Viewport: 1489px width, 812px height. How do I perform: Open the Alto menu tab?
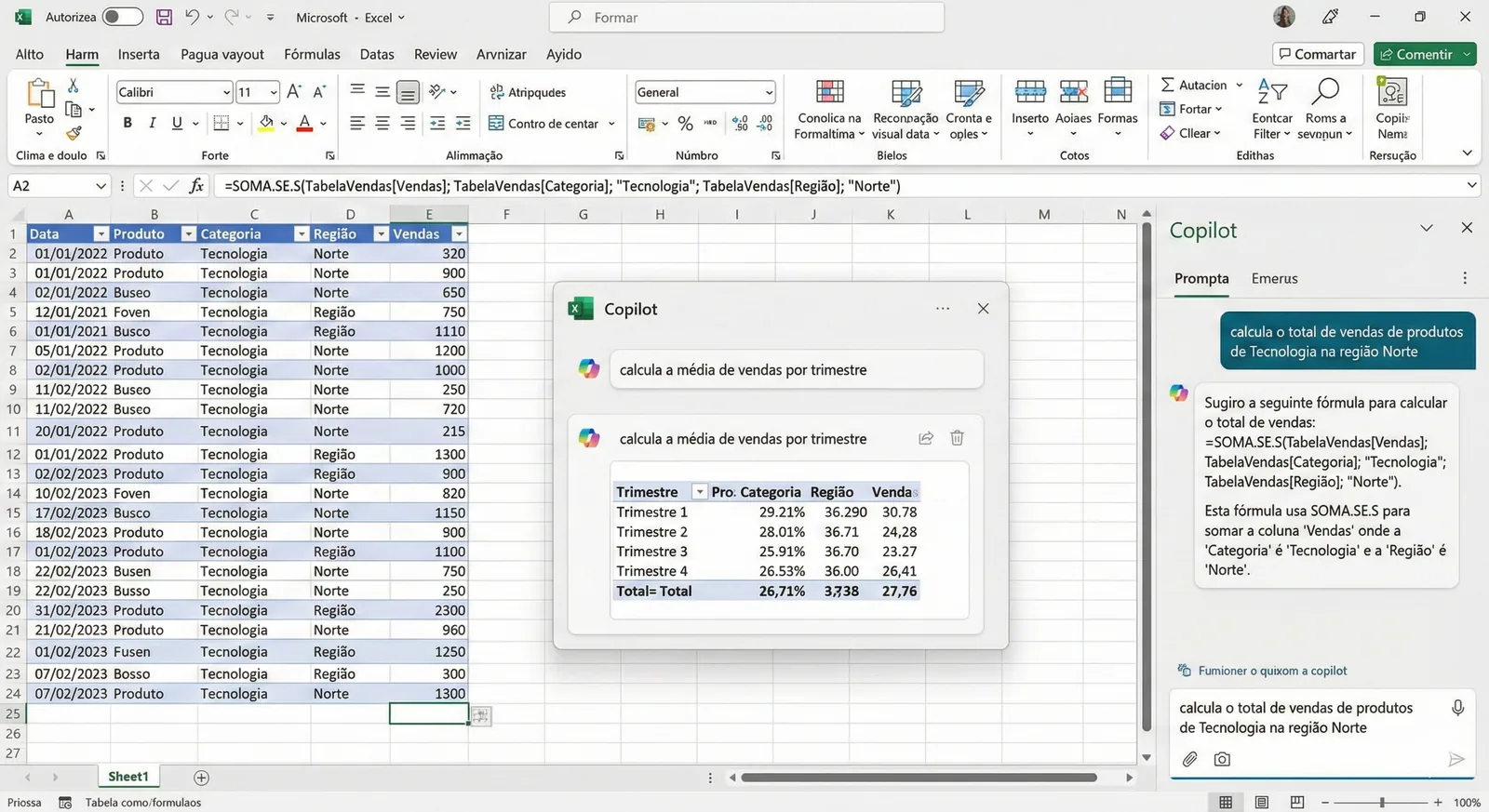click(30, 54)
